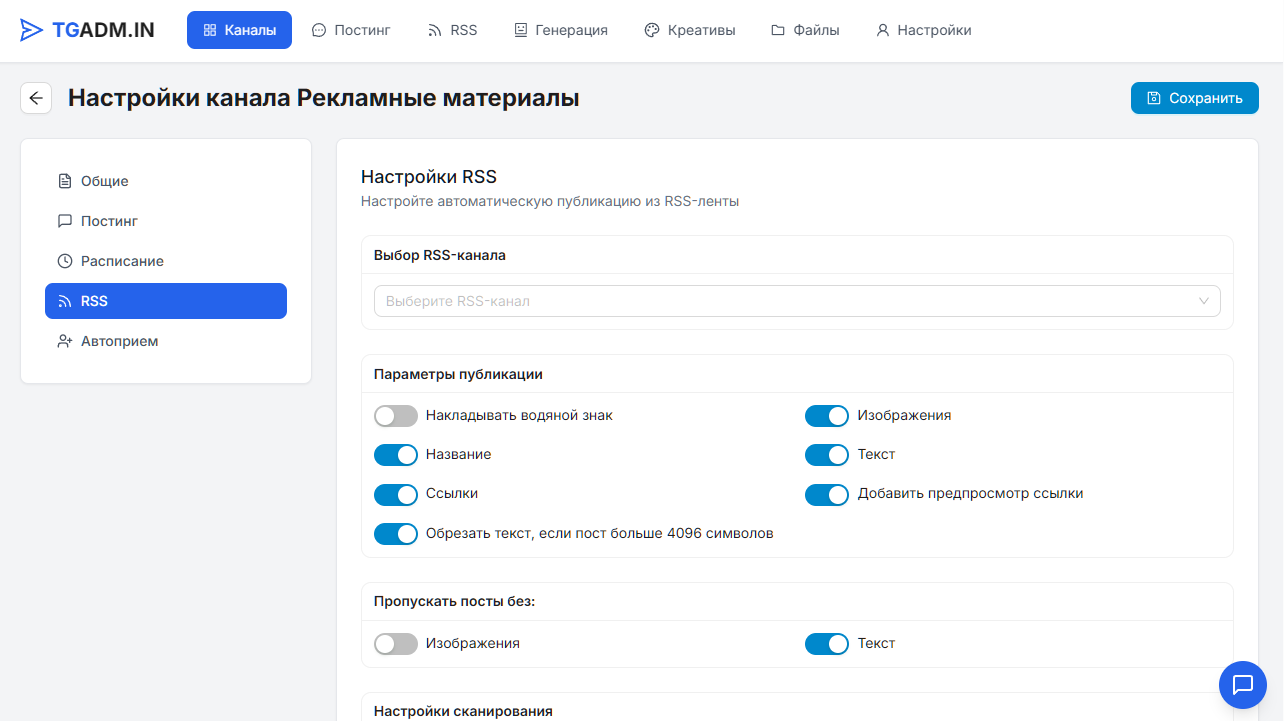The width and height of the screenshot is (1284, 721).
Task: Enable skipping posts without Изображения
Action: point(396,644)
